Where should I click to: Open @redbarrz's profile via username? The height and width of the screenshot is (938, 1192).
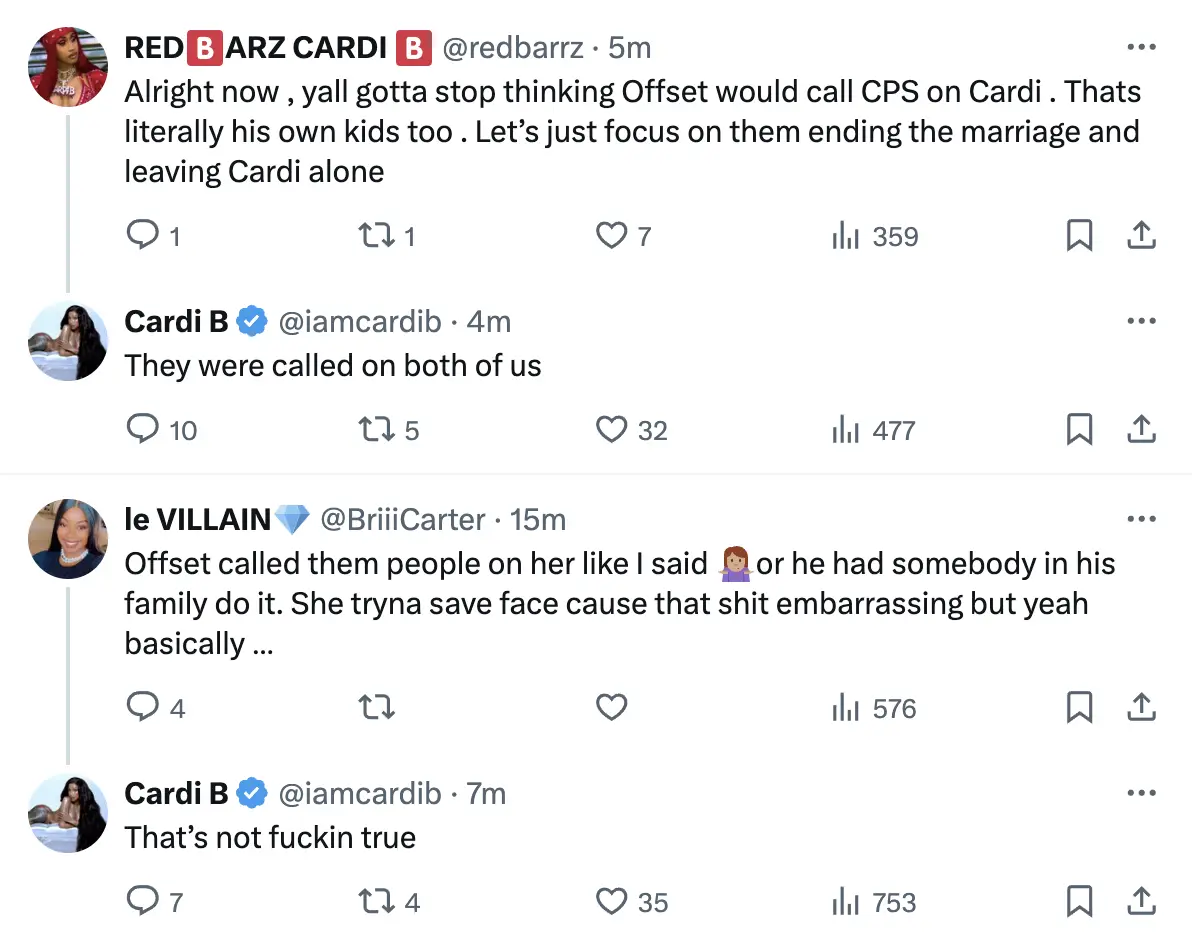513,47
